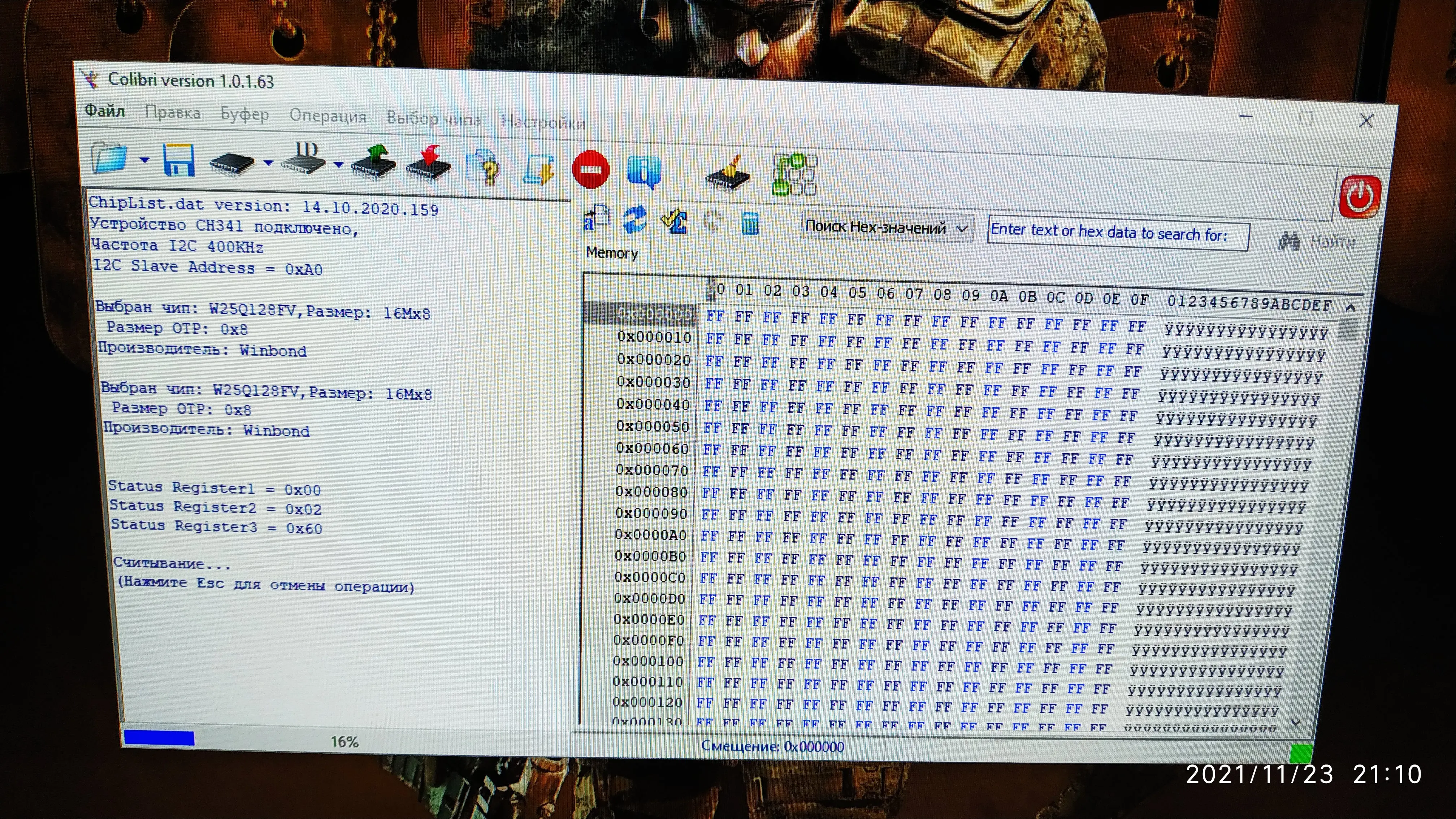Click the checksum checkmark sigma icon
This screenshot has width=1456, height=819.
coord(674,221)
